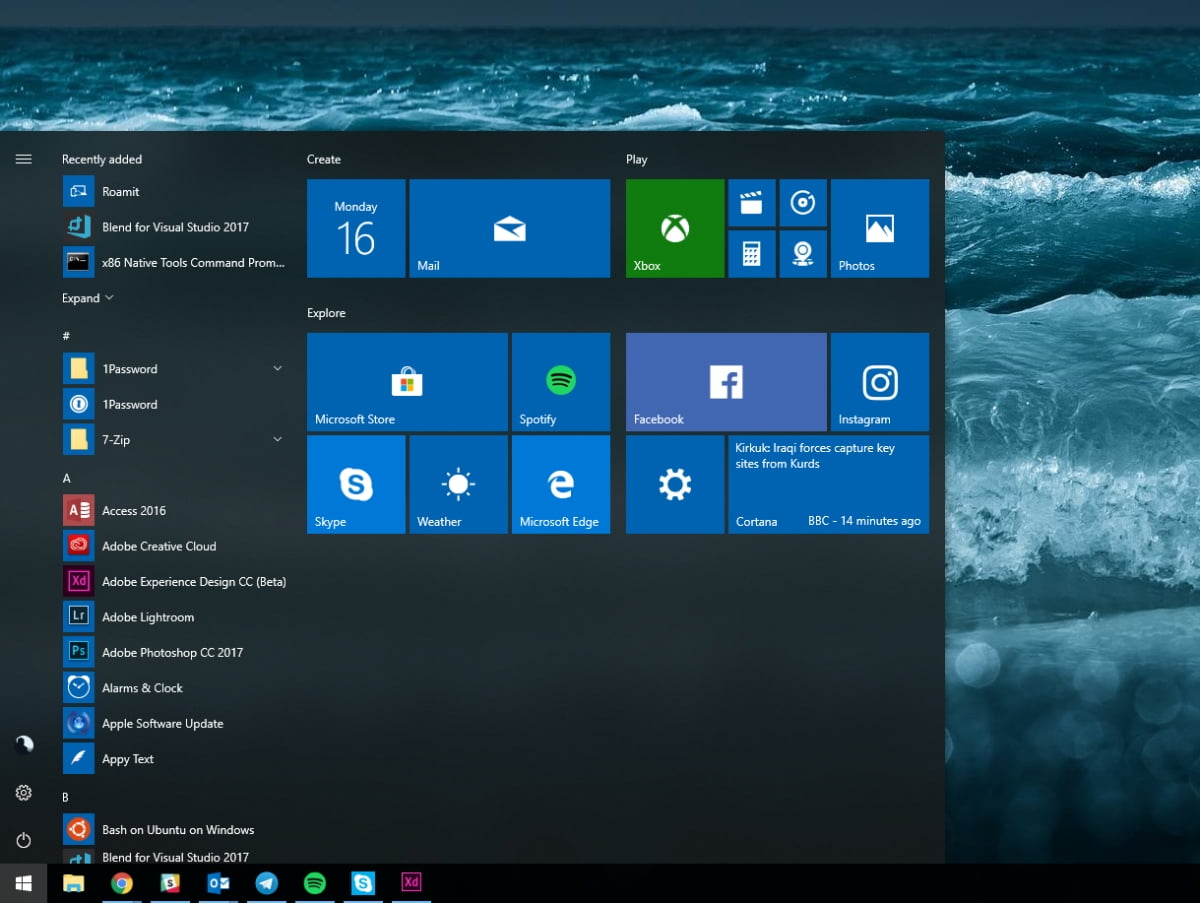
Task: Open the Skype tile
Action: pyautogui.click(x=356, y=484)
